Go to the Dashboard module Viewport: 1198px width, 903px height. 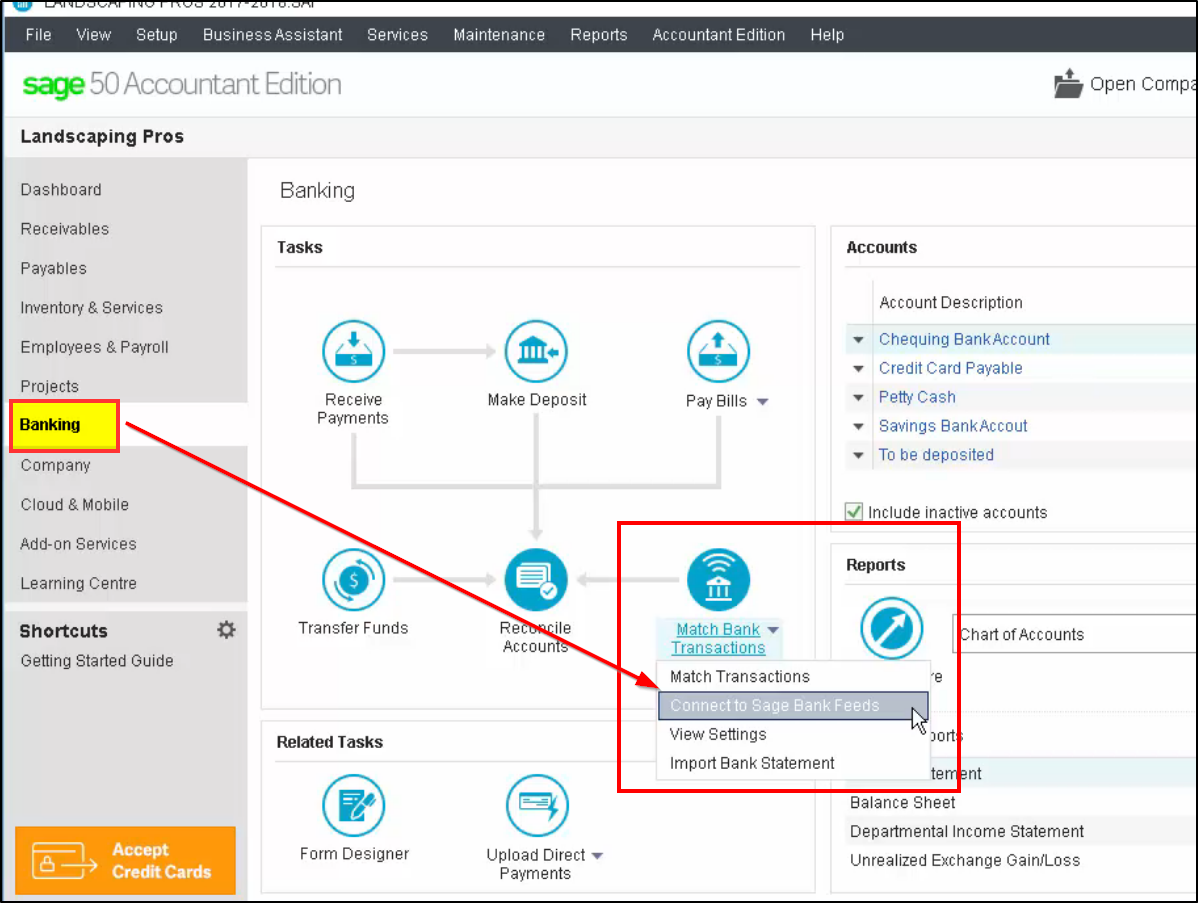pyautogui.click(x=61, y=189)
